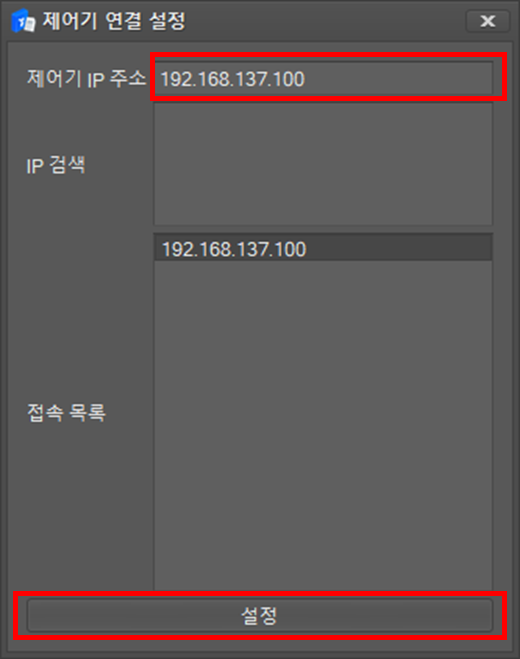Click empty space below the 접속 목록 entry
Screen dimensions: 520x659
(323, 424)
